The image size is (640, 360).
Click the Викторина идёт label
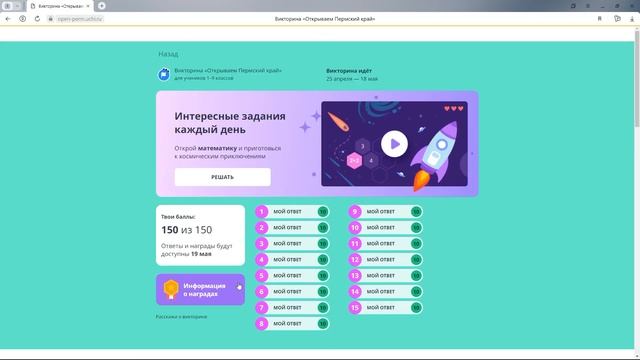click(x=349, y=71)
